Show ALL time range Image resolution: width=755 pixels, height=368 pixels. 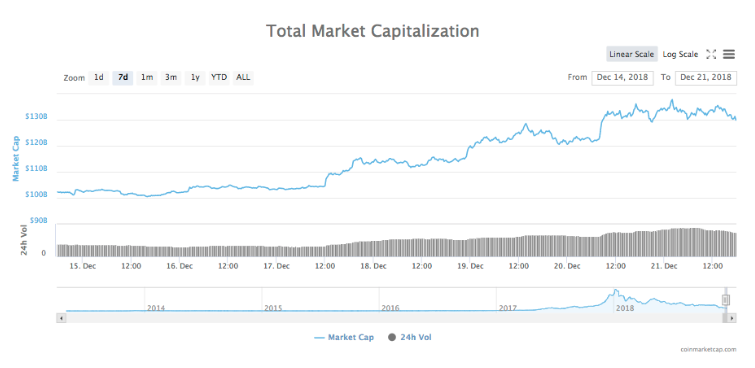coord(243,78)
